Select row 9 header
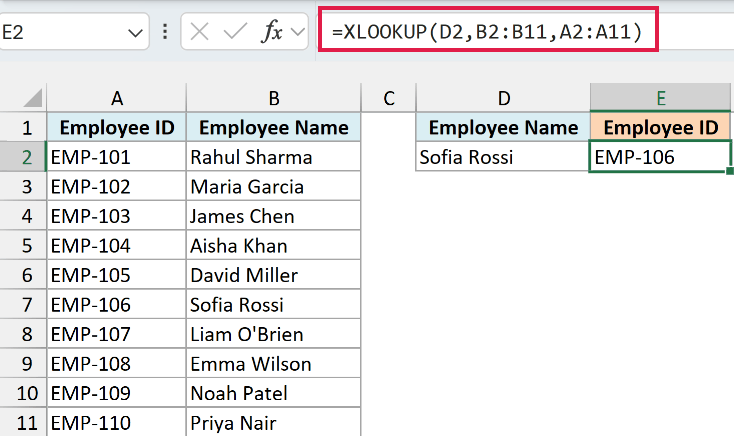The width and height of the screenshot is (734, 436). click(23, 363)
